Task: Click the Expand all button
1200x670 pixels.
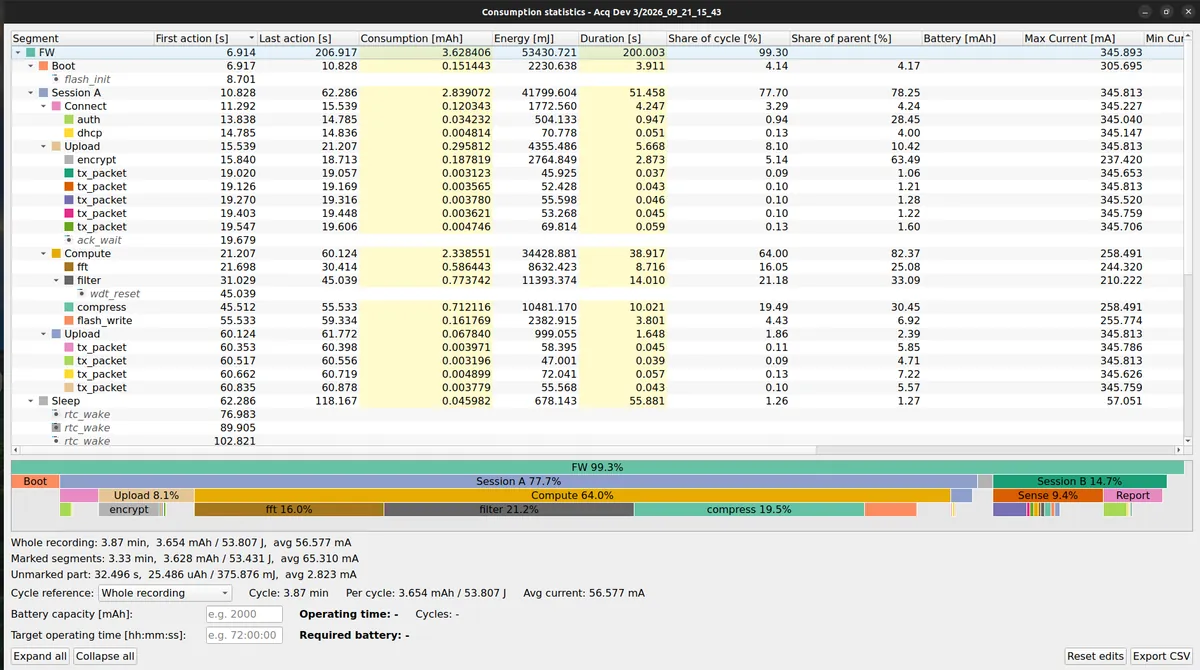Action: point(41,656)
